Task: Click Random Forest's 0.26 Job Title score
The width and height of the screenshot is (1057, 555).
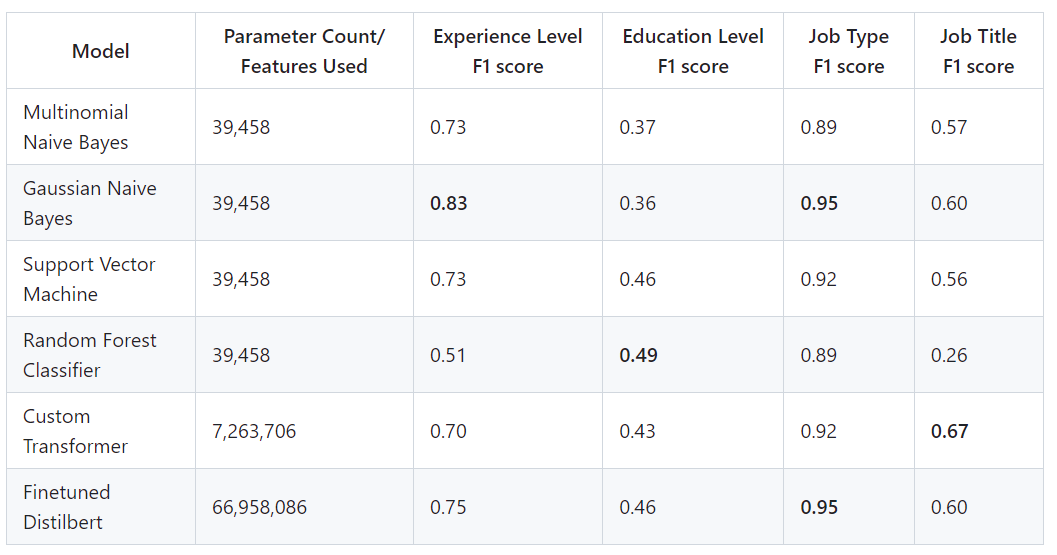Action: click(949, 355)
